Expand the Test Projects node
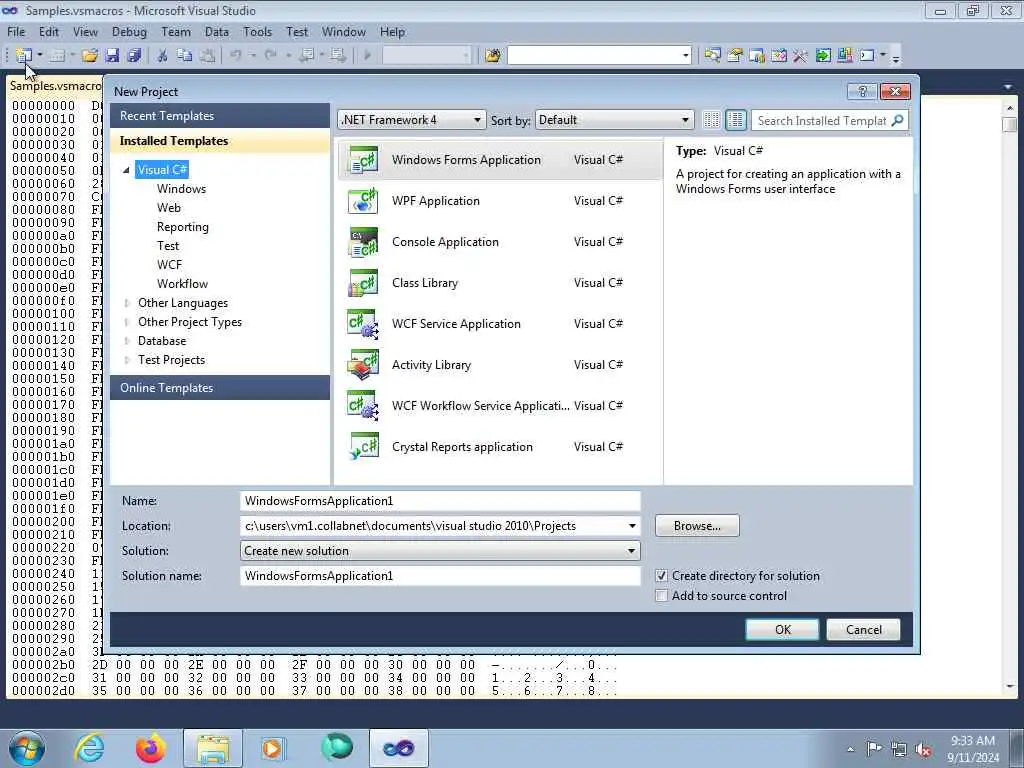The height and width of the screenshot is (768, 1024). pyautogui.click(x=127, y=360)
